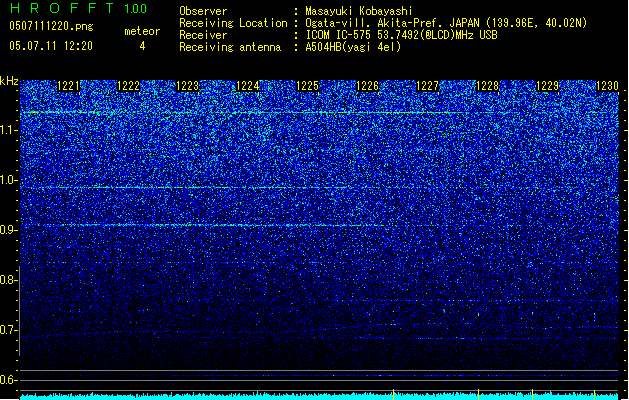Click the 0.7 kHz axis label
629x400 pixels.
(x=8, y=330)
